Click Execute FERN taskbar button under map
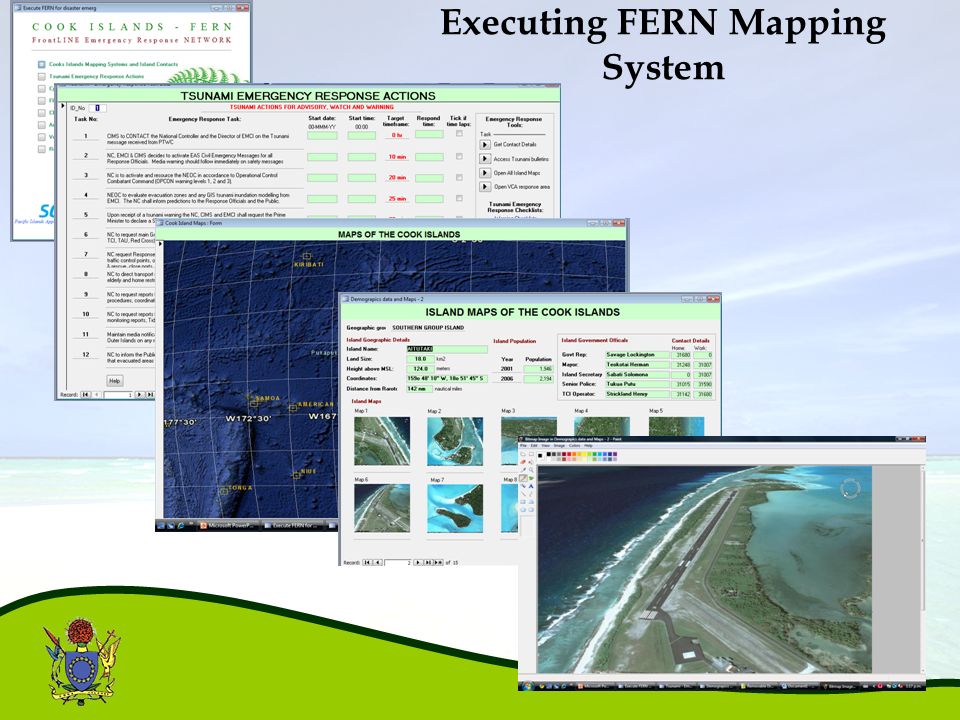The image size is (960, 720). [x=294, y=525]
